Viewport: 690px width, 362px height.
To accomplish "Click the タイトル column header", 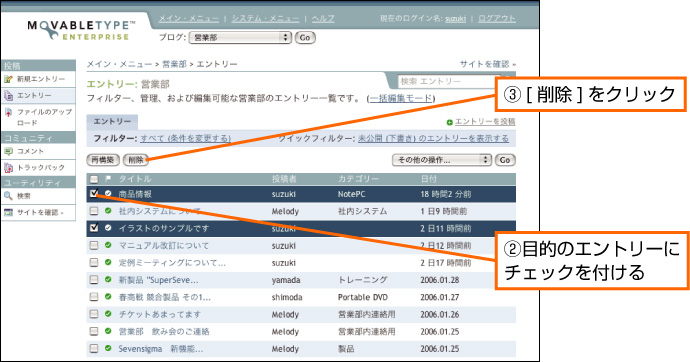I will coord(135,179).
